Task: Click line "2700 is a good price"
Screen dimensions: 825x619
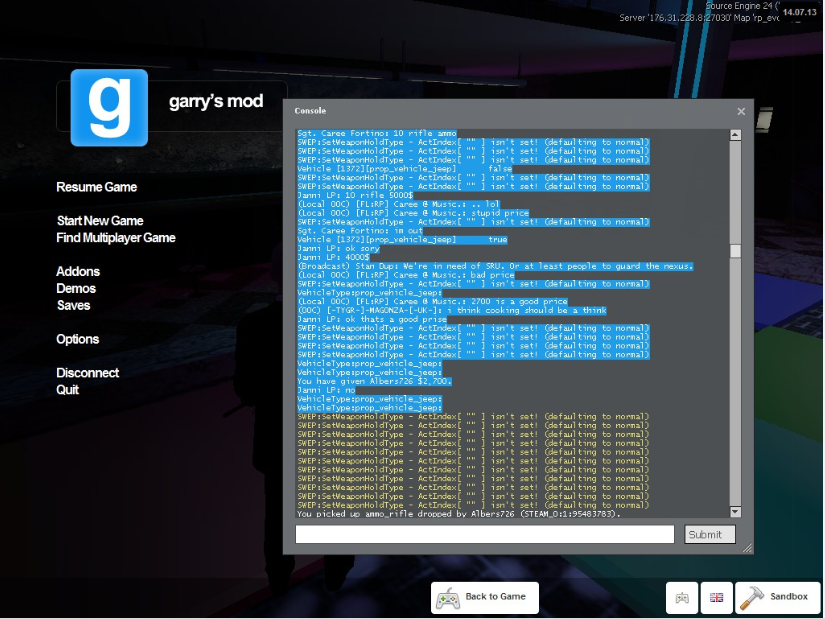Action: pyautogui.click(x=432, y=302)
